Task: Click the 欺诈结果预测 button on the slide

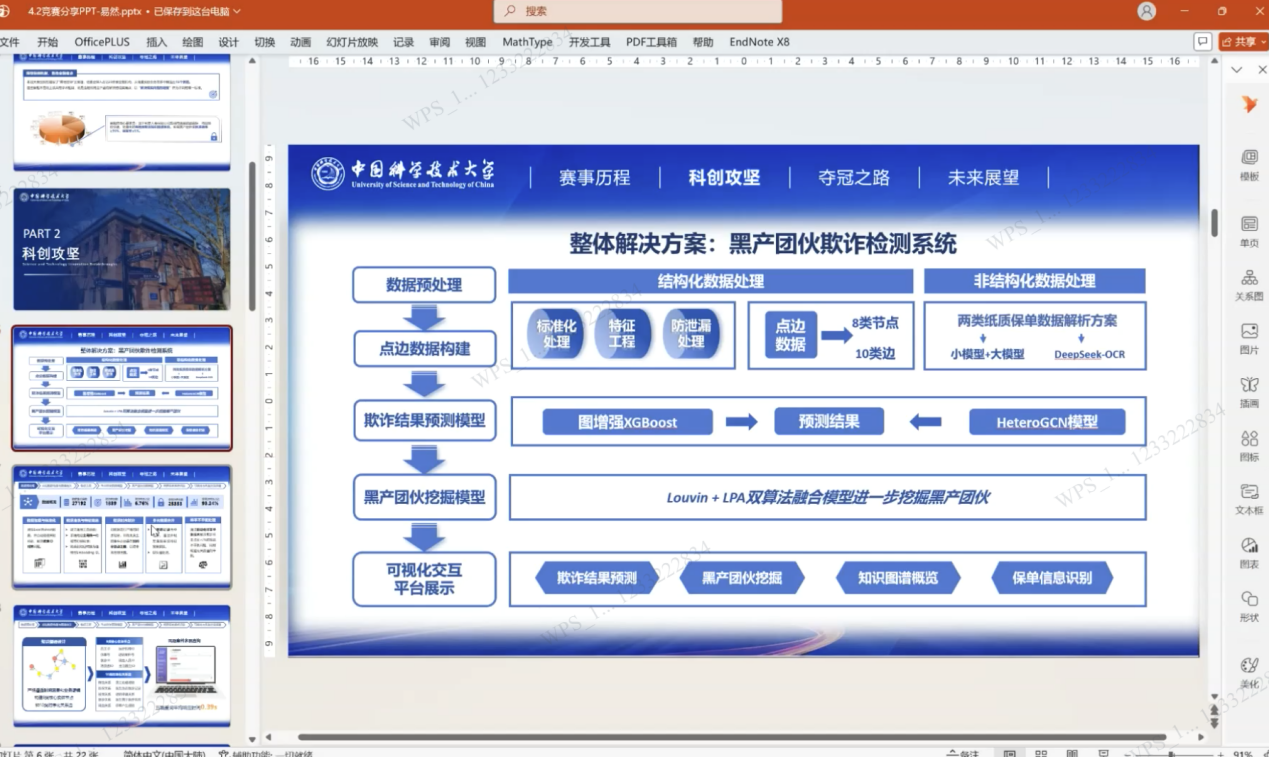Action: pos(597,578)
